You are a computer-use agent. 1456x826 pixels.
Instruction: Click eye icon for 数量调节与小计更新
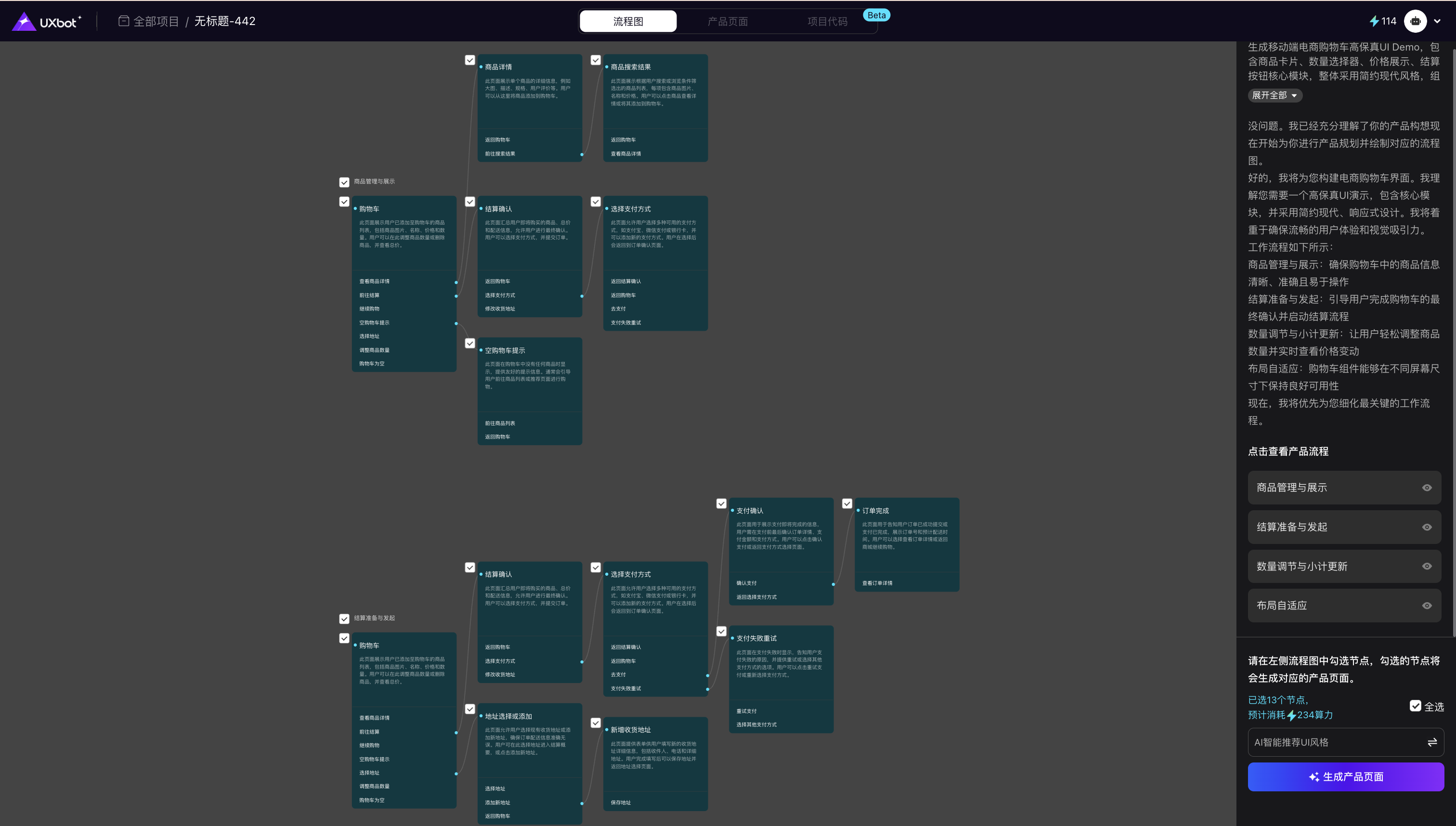[1427, 566]
